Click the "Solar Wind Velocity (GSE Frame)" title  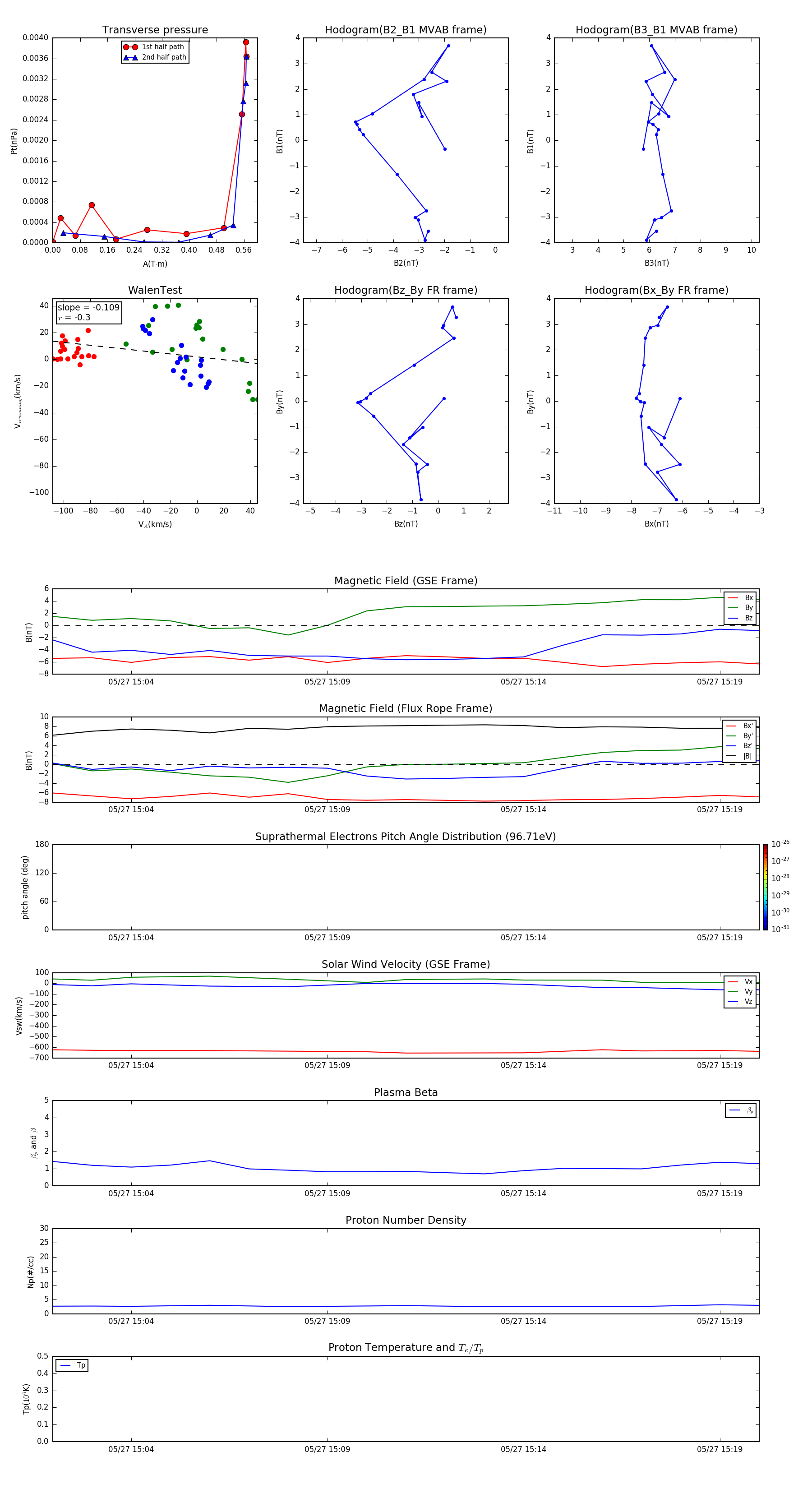pyautogui.click(x=406, y=965)
